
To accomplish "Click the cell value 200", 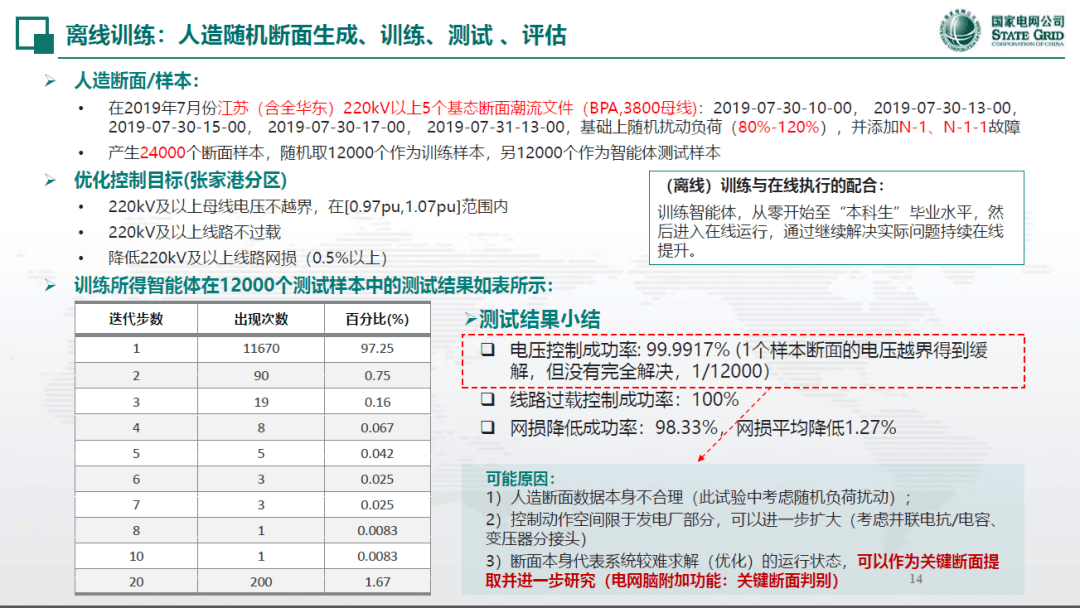I will pos(261,582).
